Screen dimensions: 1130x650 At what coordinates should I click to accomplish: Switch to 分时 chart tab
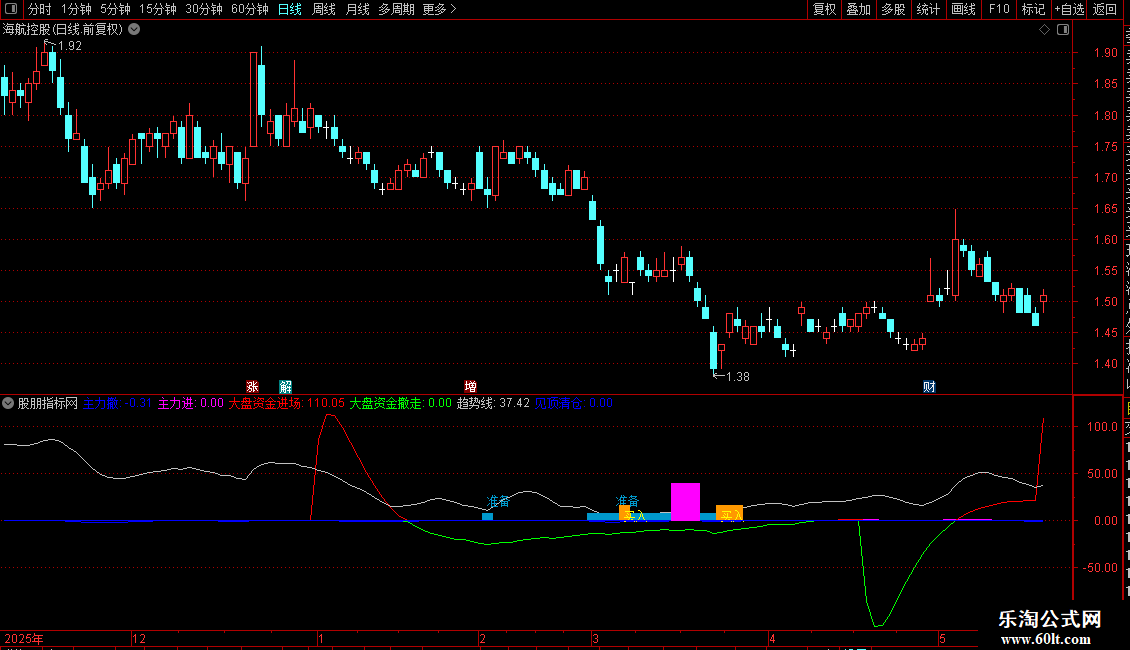40,9
